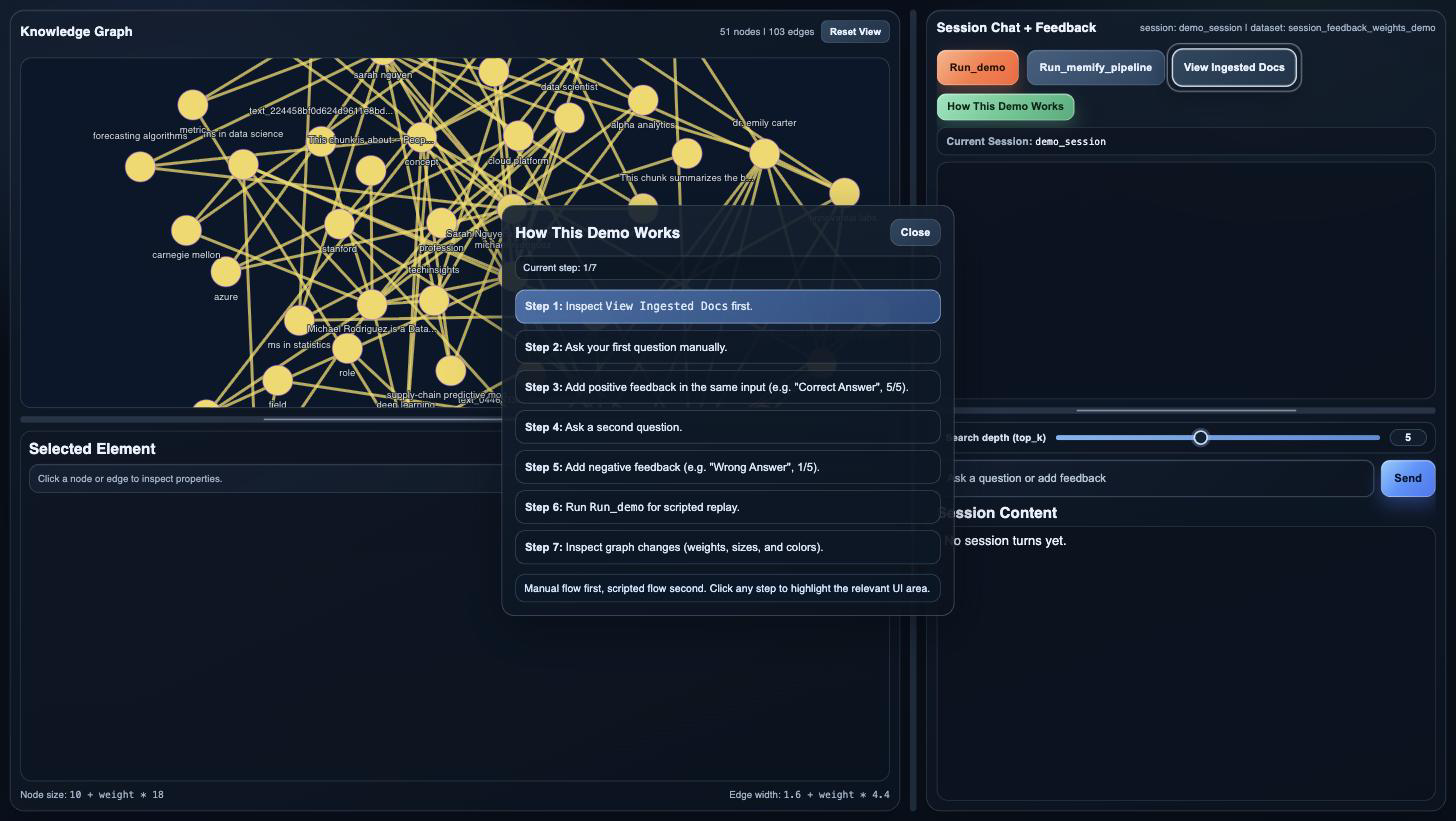Click the Edge width formula text
Viewport: 1456px width, 821px height.
(809, 795)
